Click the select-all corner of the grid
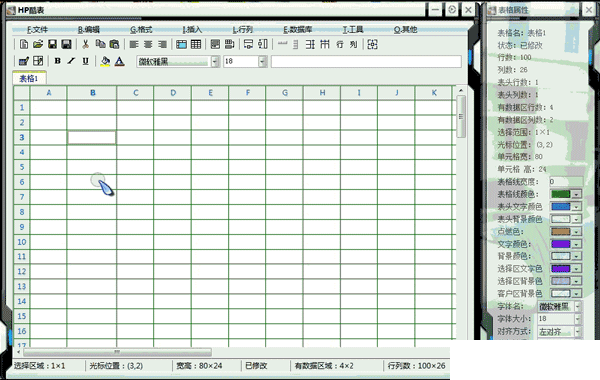The height and width of the screenshot is (380, 600). [x=22, y=93]
